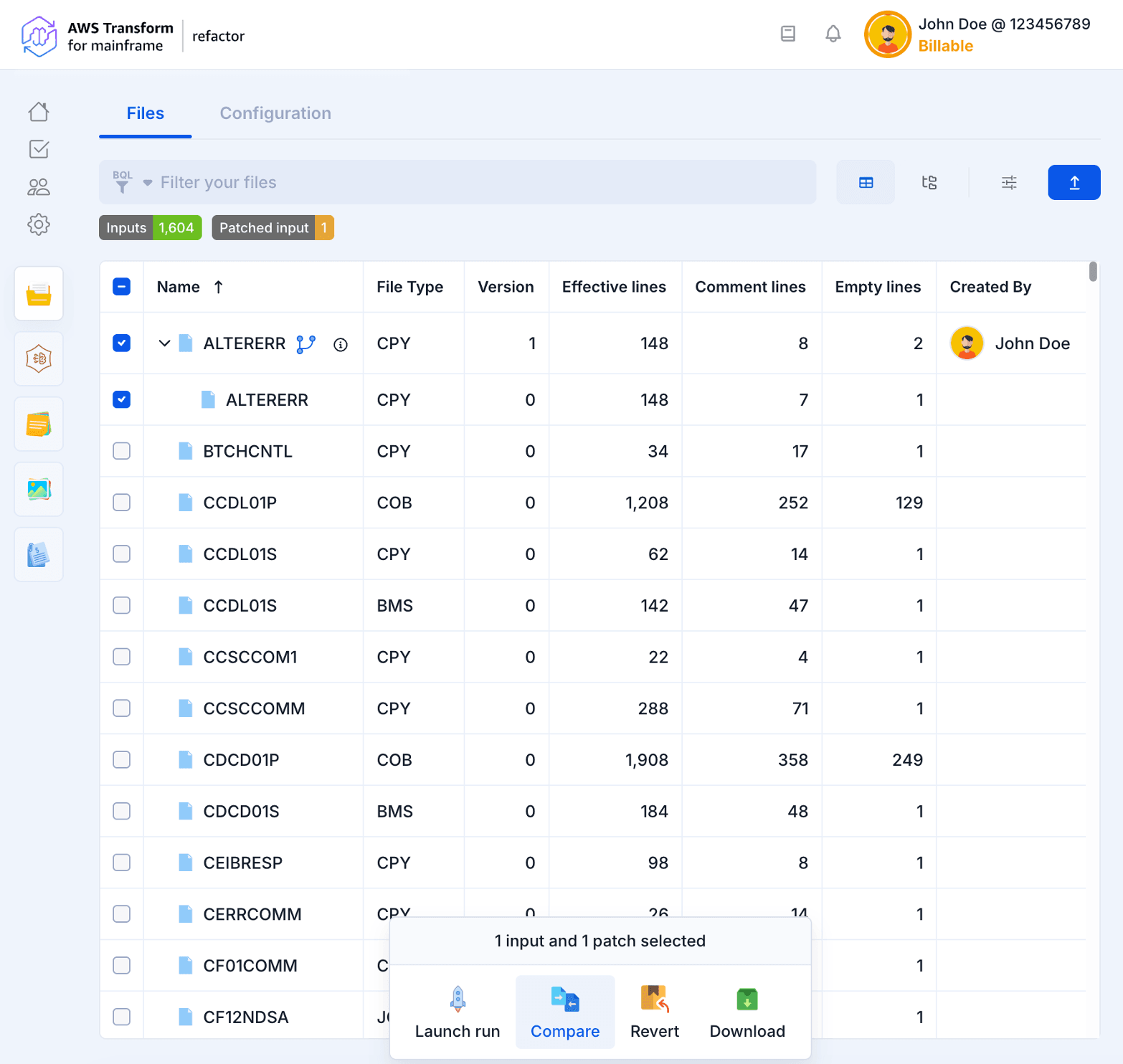The image size is (1123, 1064).
Task: Open the home icon in sidebar
Action: (39, 112)
